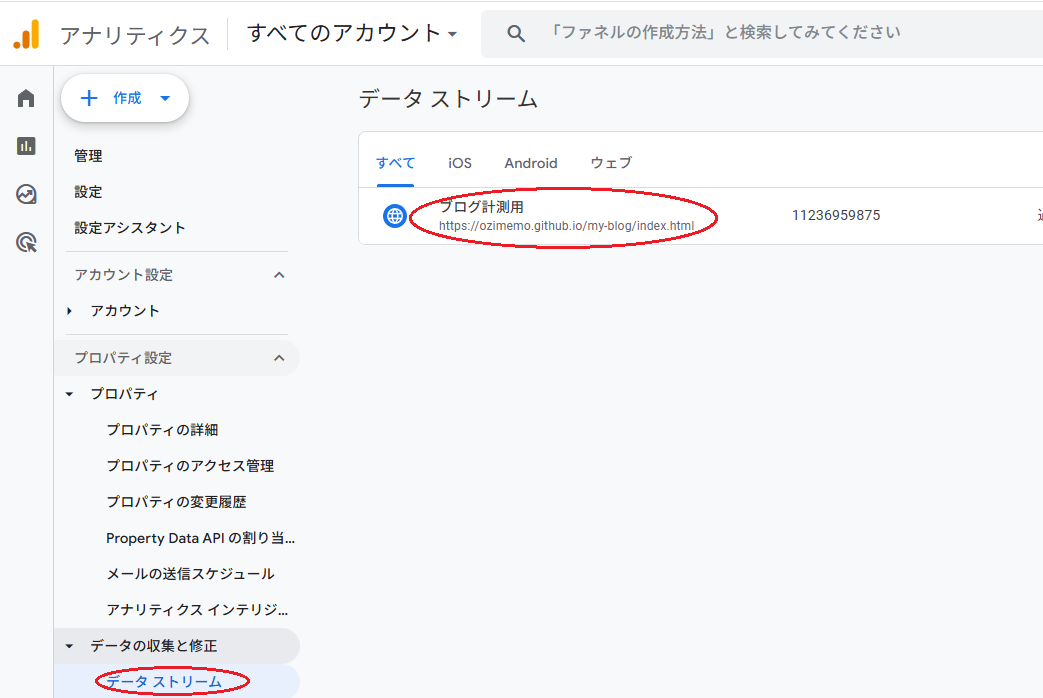1043x698 pixels.
Task: Click the データ ストリーム page heading
Action: pos(448,99)
